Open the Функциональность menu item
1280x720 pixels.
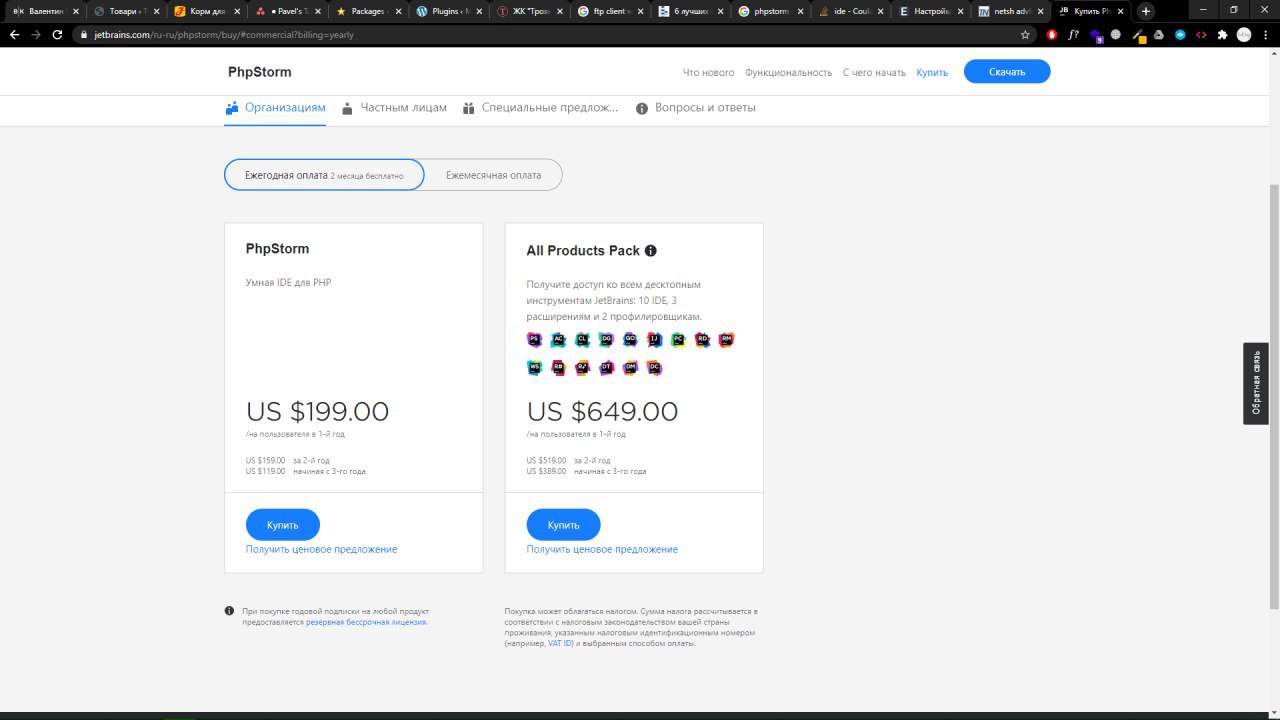tap(789, 72)
